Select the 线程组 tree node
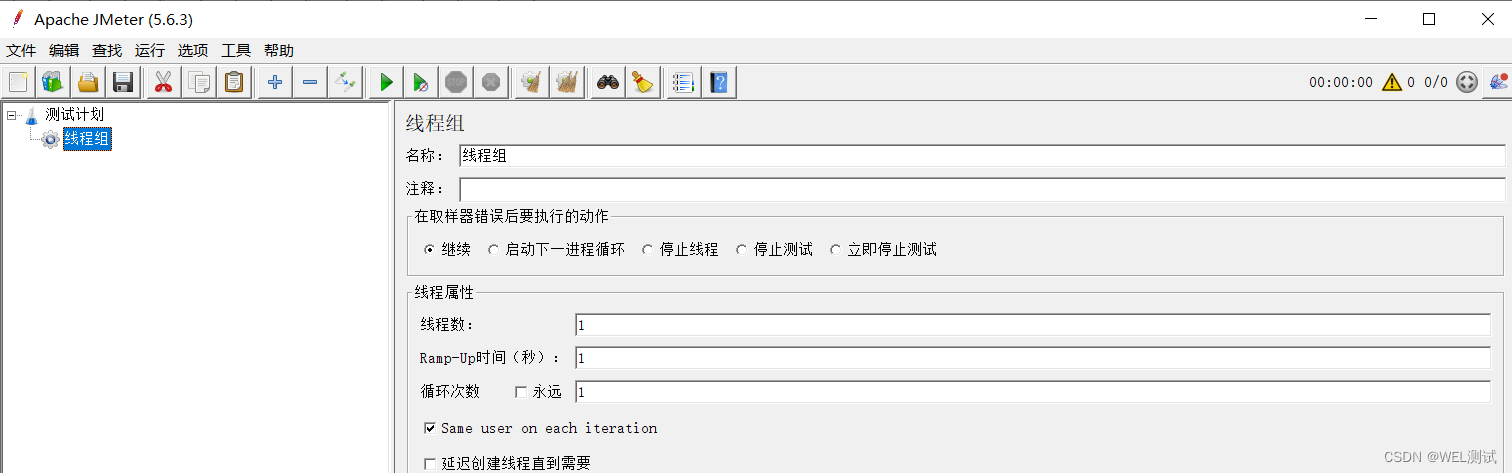 coord(87,139)
